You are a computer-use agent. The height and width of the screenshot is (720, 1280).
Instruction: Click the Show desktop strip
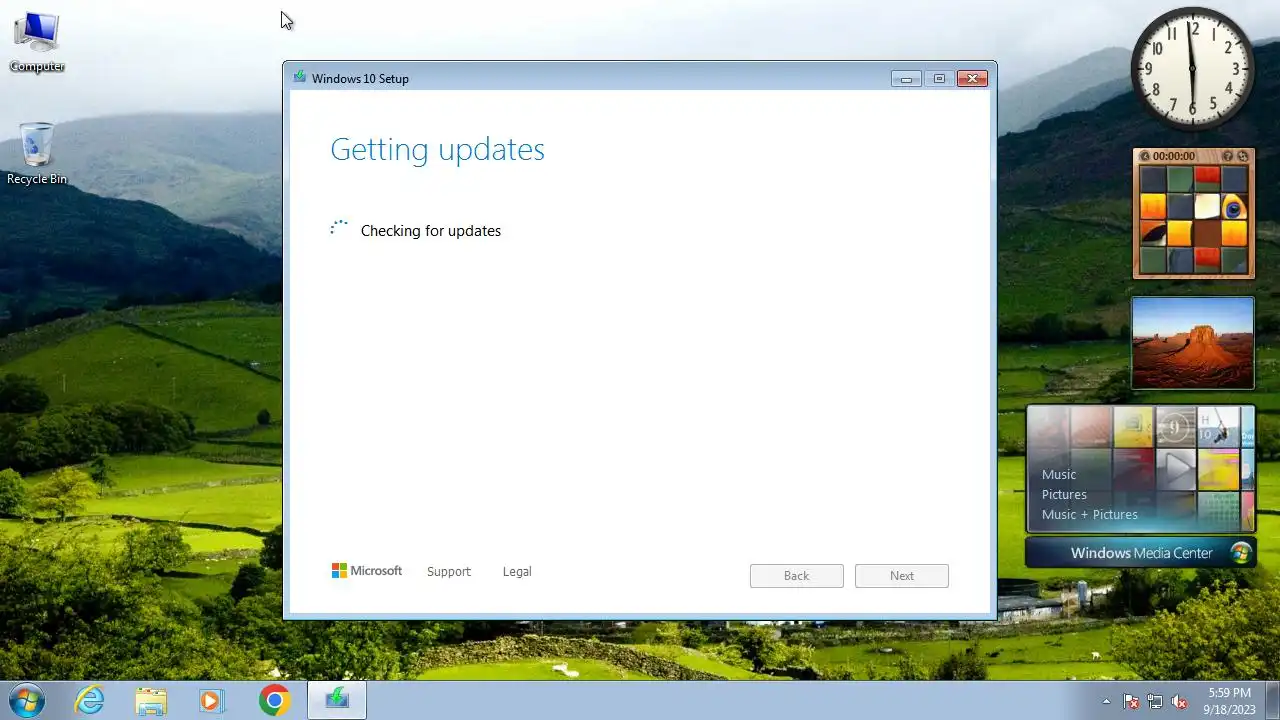(x=1272, y=701)
